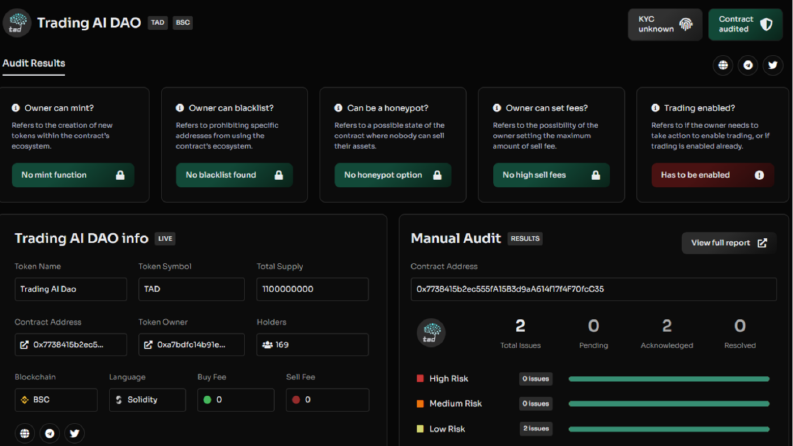Click the TAD badge near title
This screenshot has width=793, height=446.
(158, 23)
